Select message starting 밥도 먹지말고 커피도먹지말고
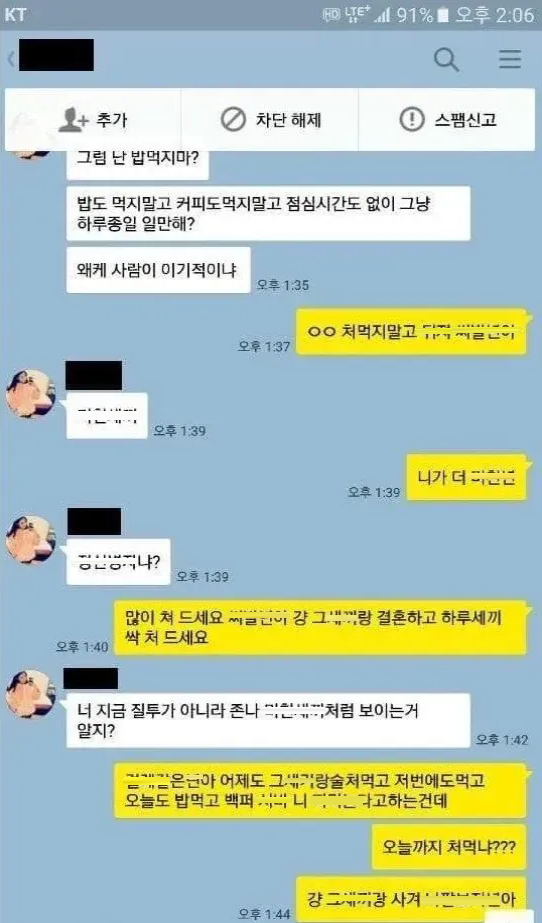Screen dimensions: 542x923 (268, 214)
